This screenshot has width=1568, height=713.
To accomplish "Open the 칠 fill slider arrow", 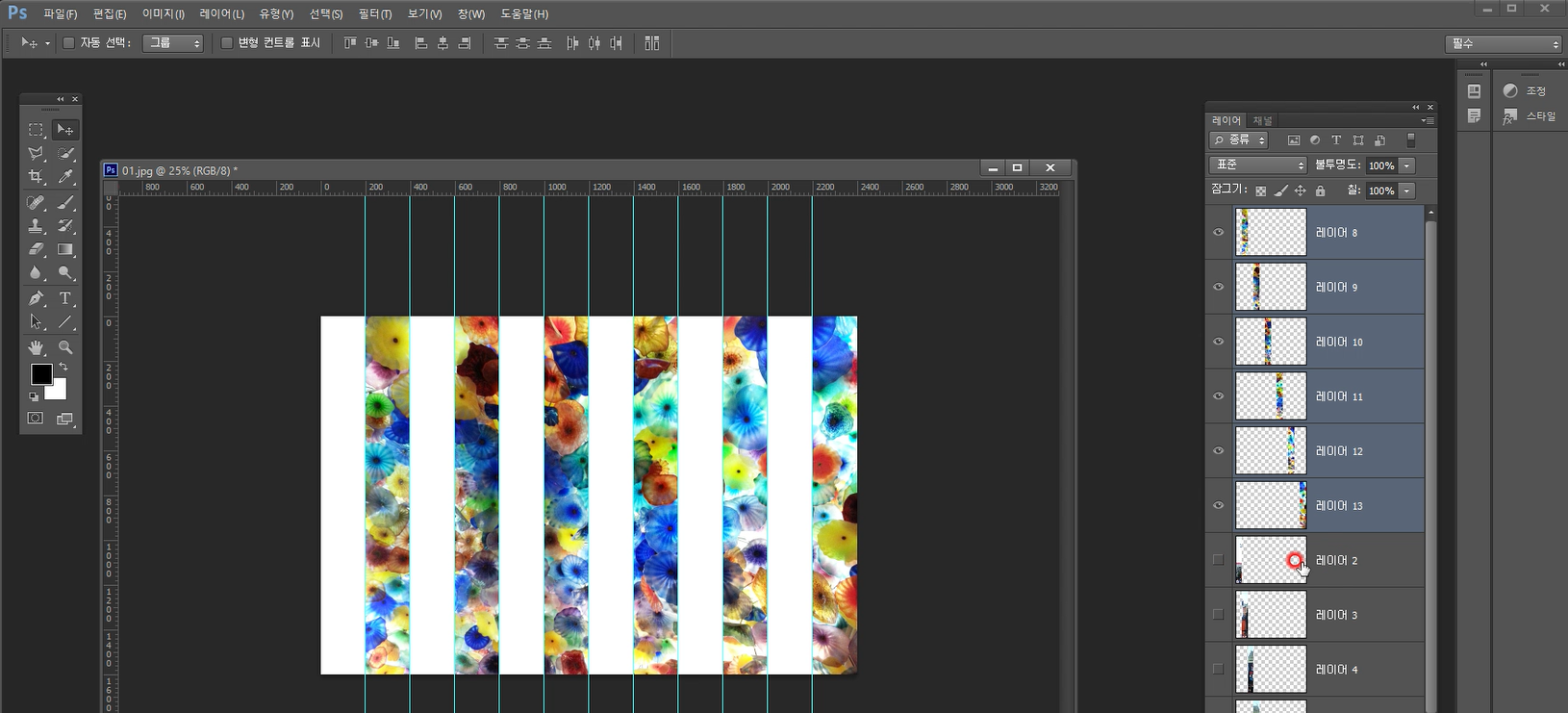I will (x=1407, y=191).
